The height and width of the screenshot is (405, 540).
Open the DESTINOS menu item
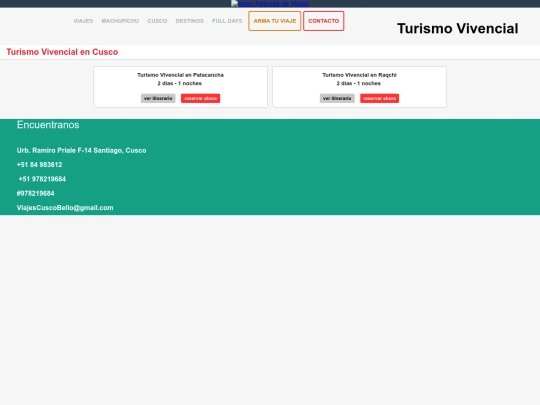tap(190, 21)
